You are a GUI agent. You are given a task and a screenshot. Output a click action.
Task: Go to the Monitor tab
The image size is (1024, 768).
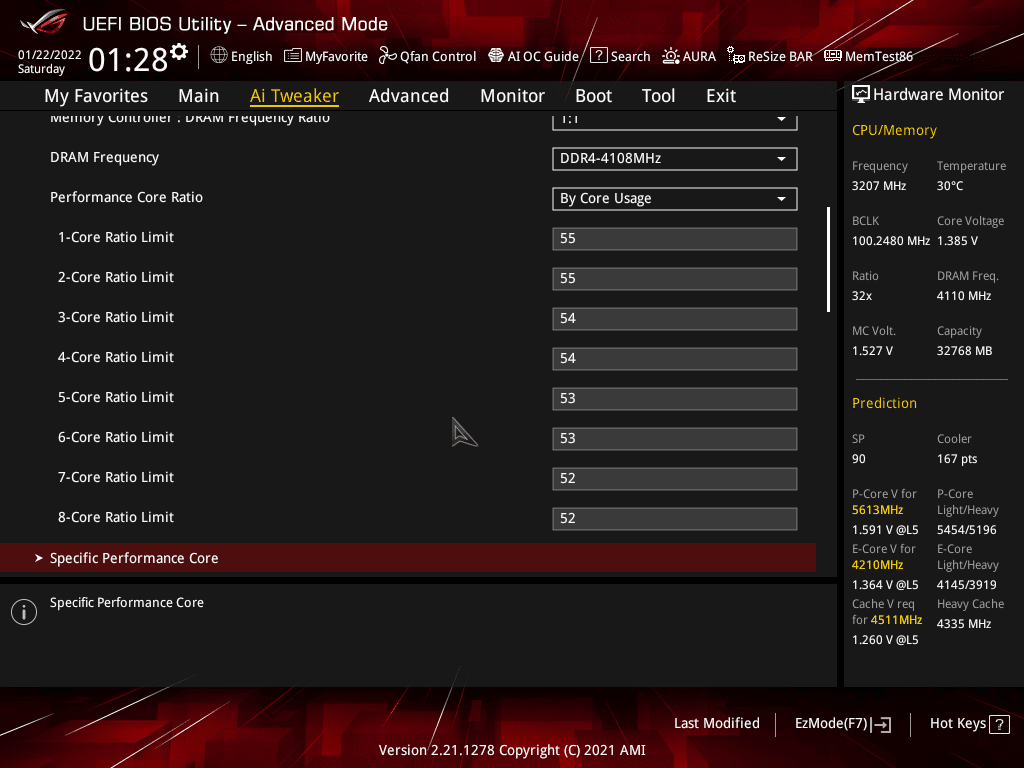point(513,96)
